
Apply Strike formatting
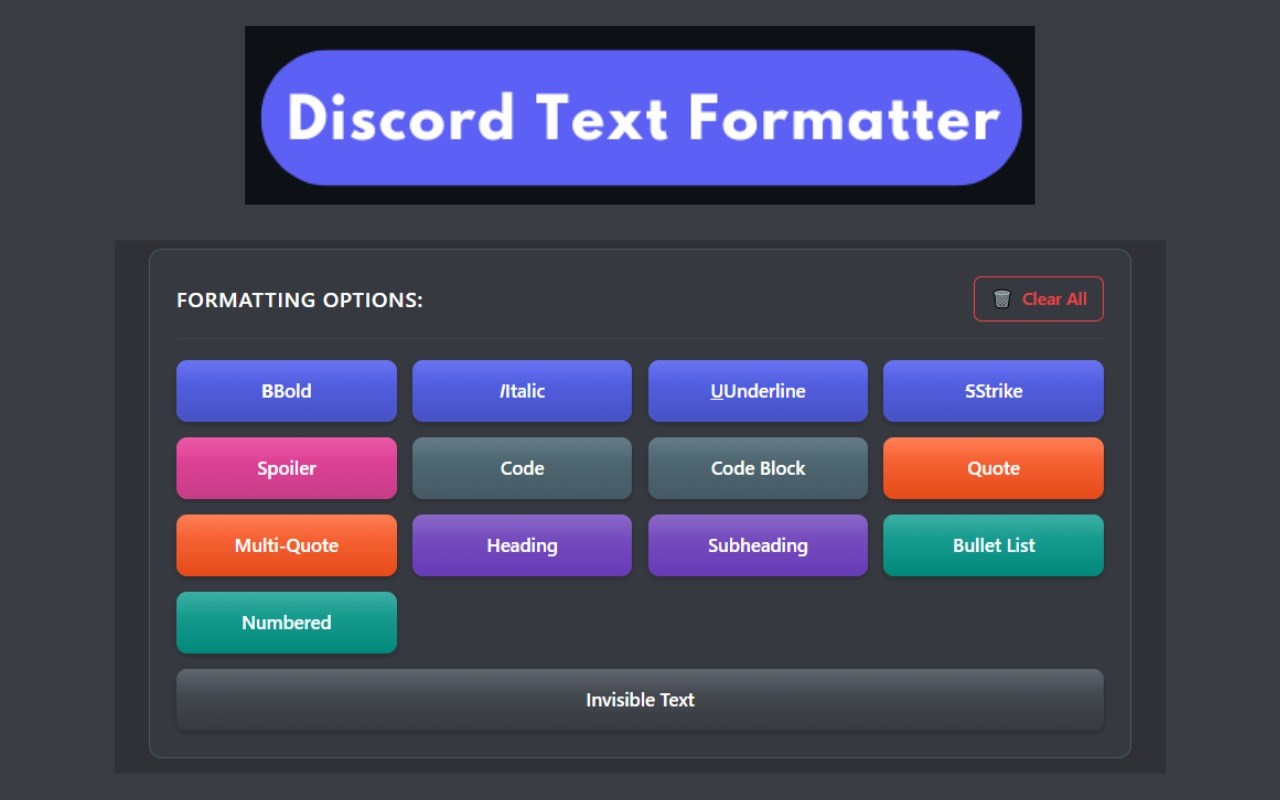click(994, 391)
